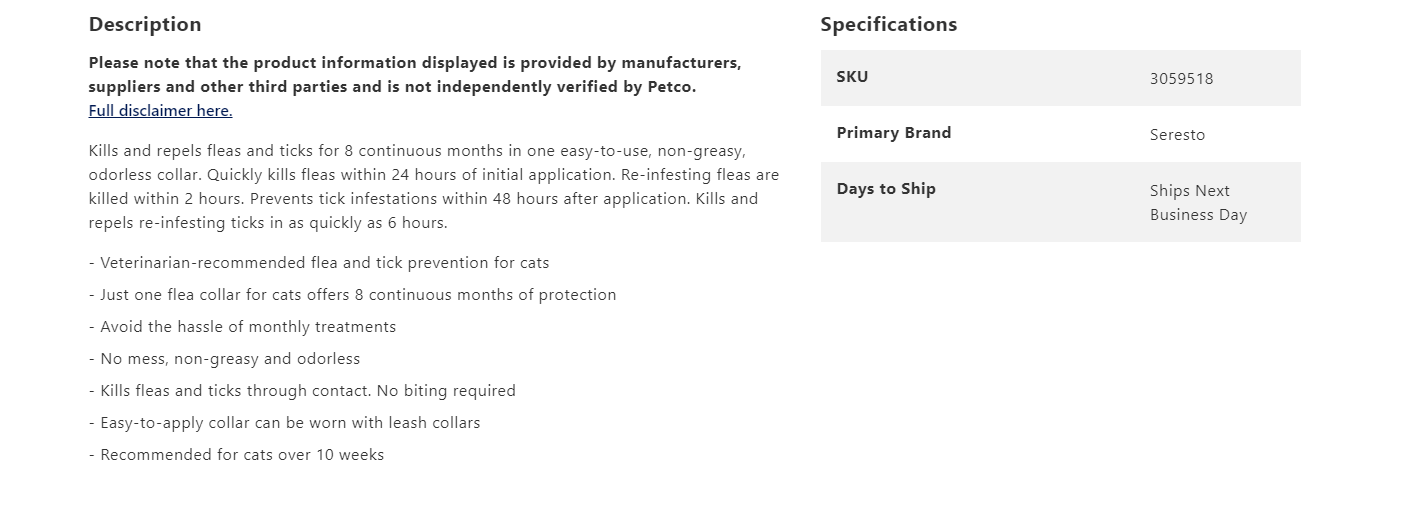Image resolution: width=1416 pixels, height=520 pixels.
Task: Click the sentence about re-infesting ticks
Action: coord(268,223)
